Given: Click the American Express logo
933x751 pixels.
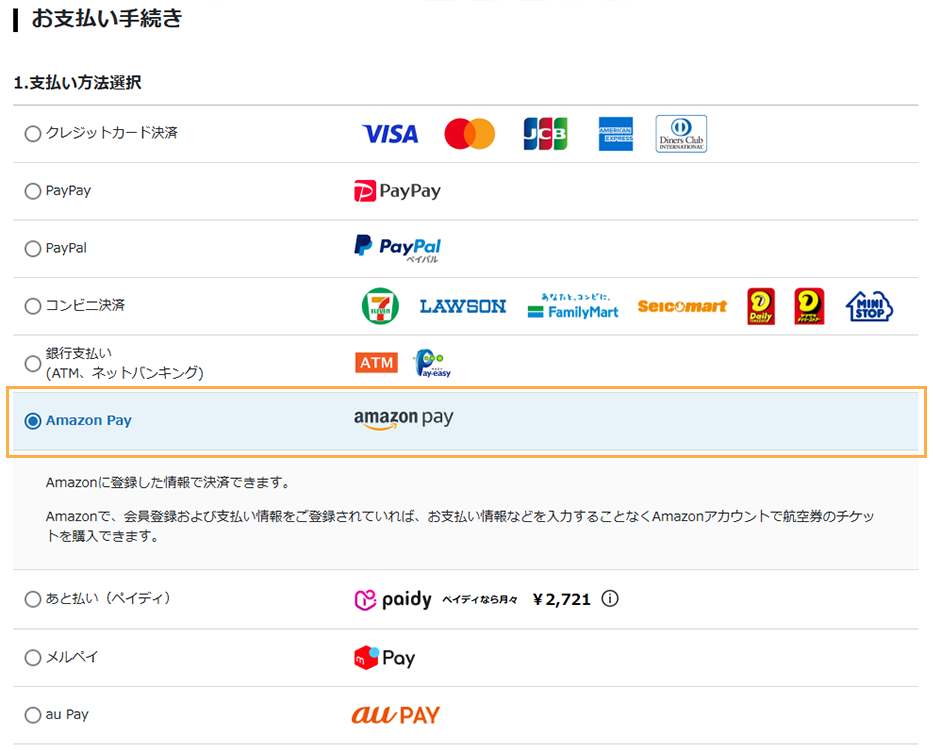Looking at the screenshot, I should [616, 134].
